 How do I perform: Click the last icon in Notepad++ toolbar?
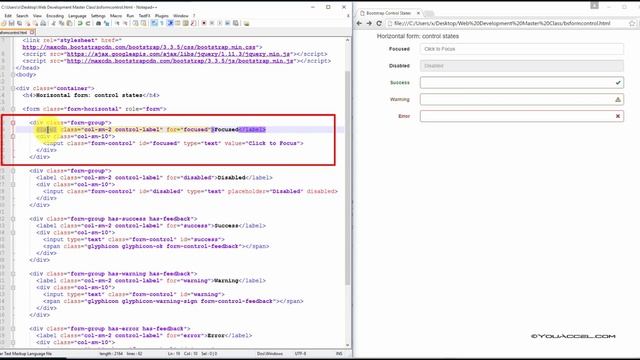(246, 23)
